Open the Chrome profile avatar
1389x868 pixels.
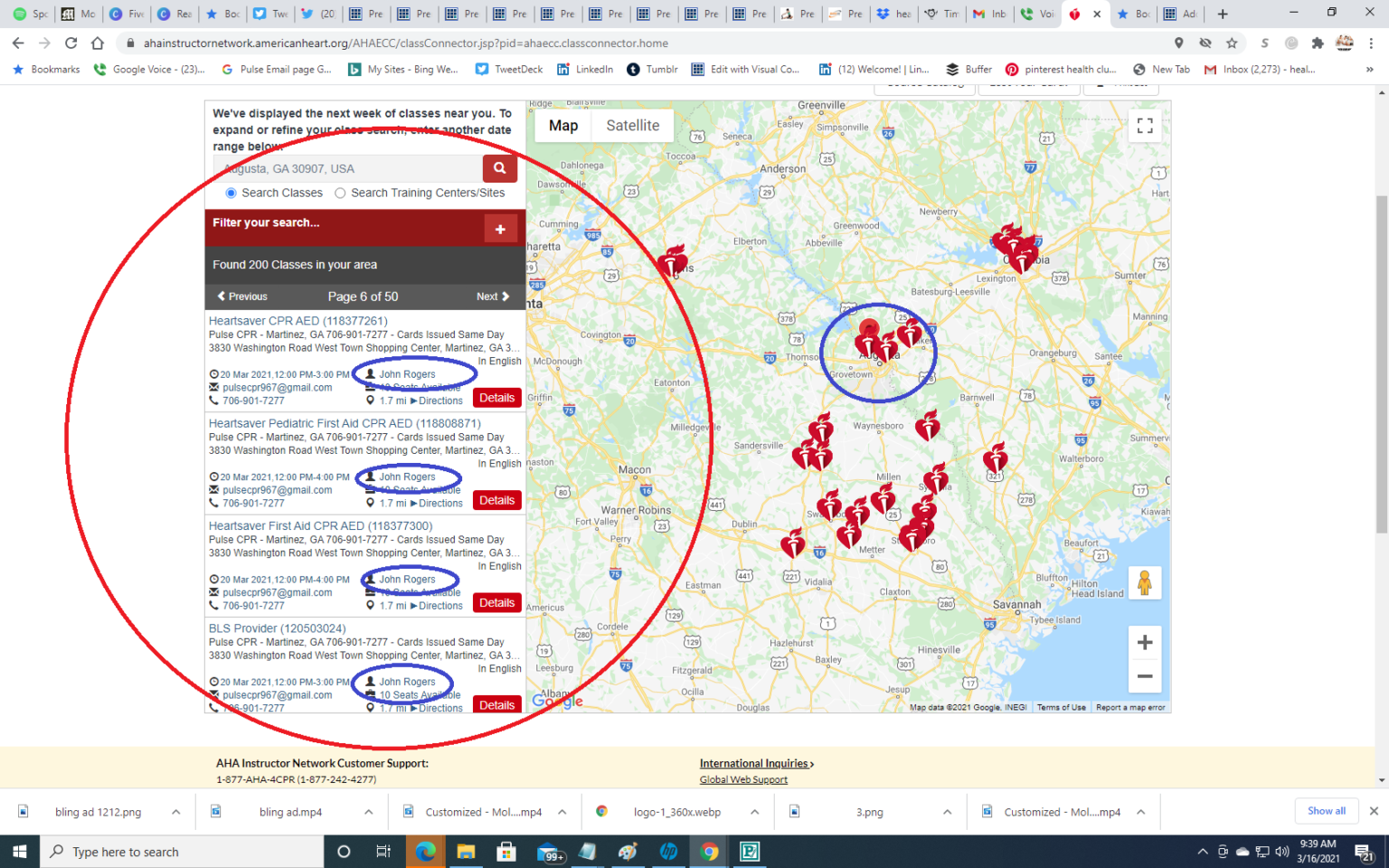coord(1345,42)
